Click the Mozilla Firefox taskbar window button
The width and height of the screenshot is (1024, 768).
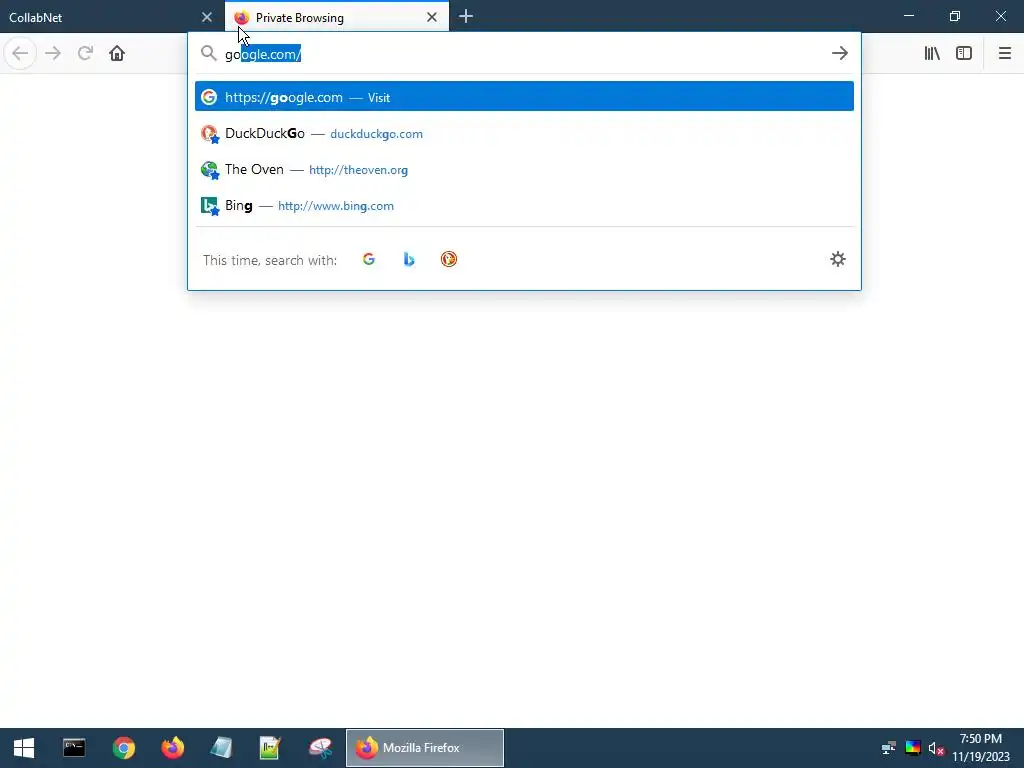(424, 748)
